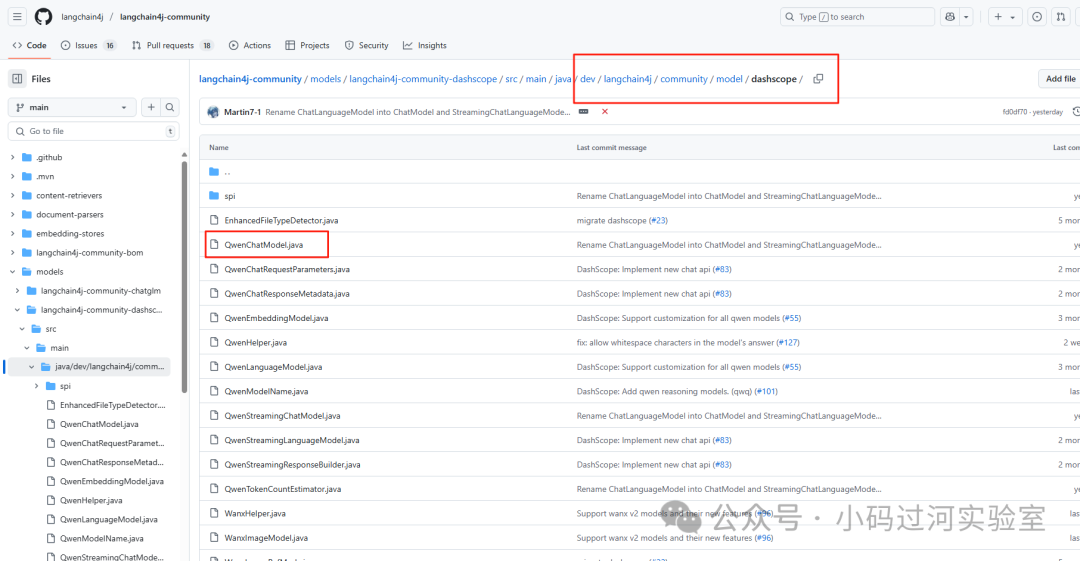Image resolution: width=1080 pixels, height=561 pixels.
Task: Open langchain4j-community breadcrumb link
Action: [x=250, y=79]
